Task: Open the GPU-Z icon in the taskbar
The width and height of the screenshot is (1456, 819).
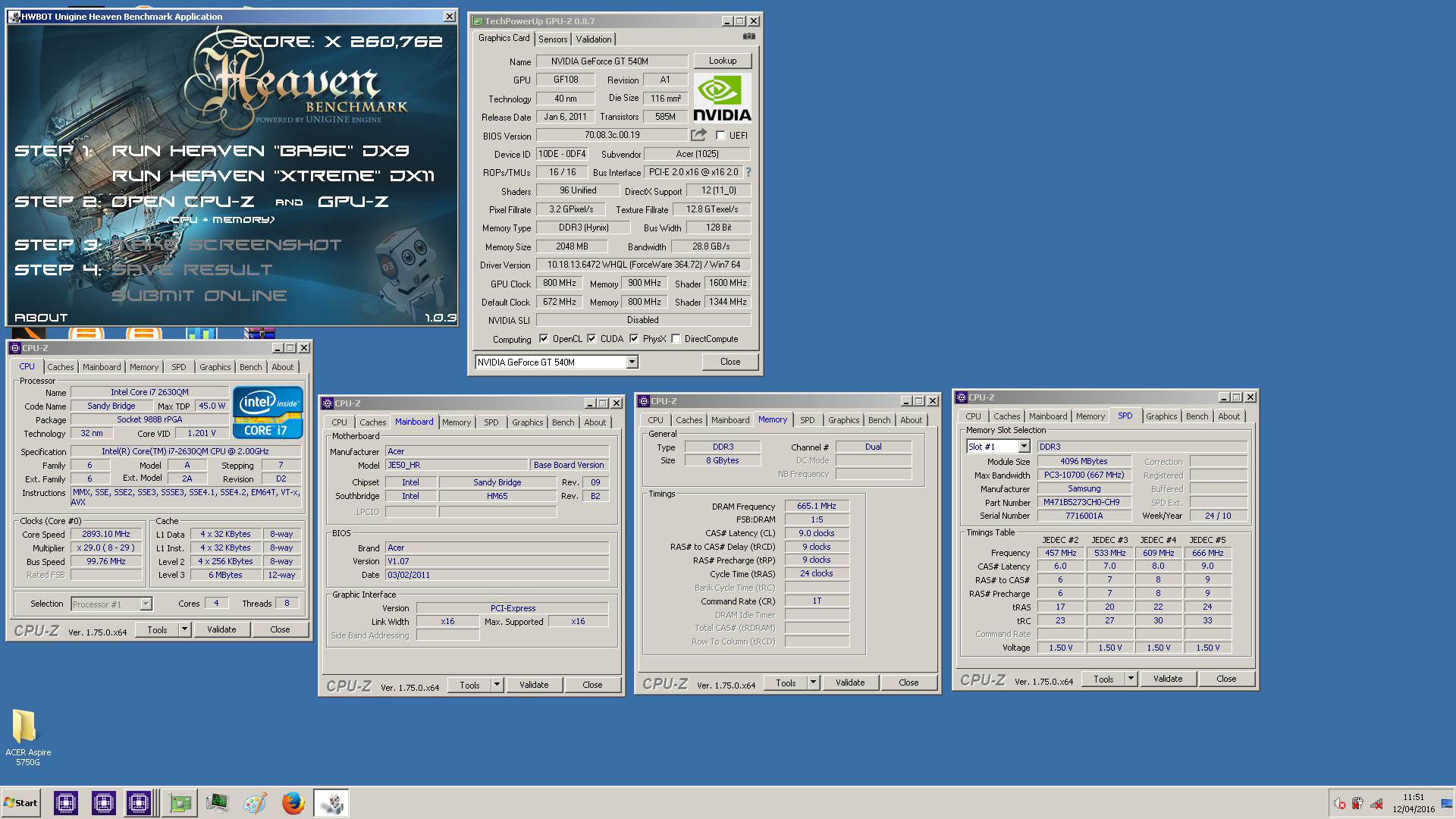Action: point(180,803)
